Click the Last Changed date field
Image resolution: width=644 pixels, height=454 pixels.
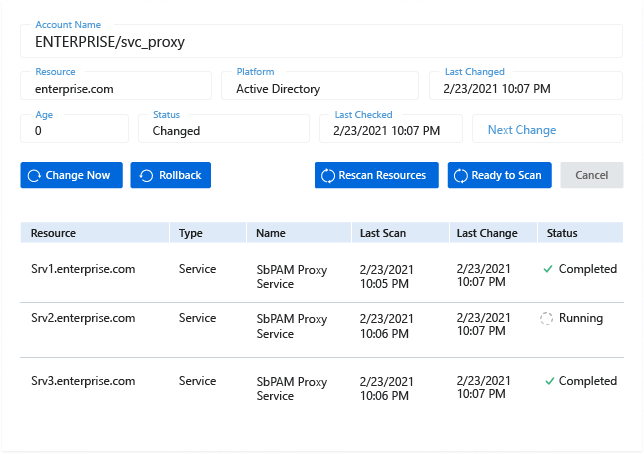coord(526,85)
